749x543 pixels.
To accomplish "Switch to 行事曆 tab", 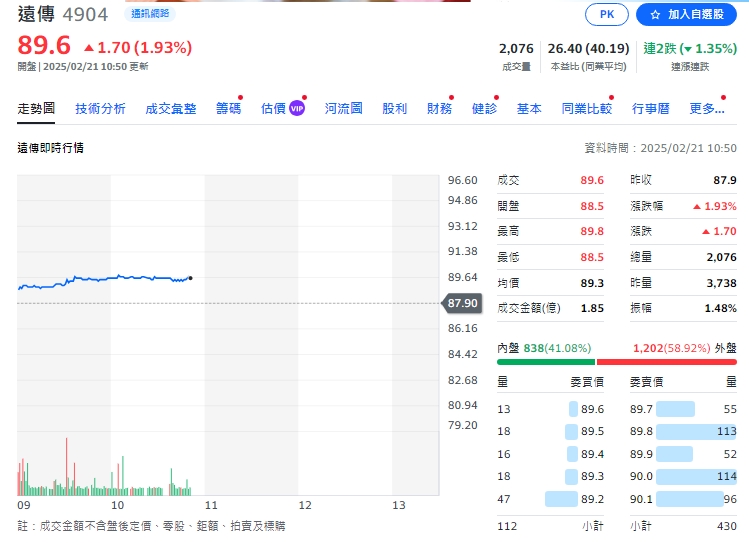I will point(650,108).
